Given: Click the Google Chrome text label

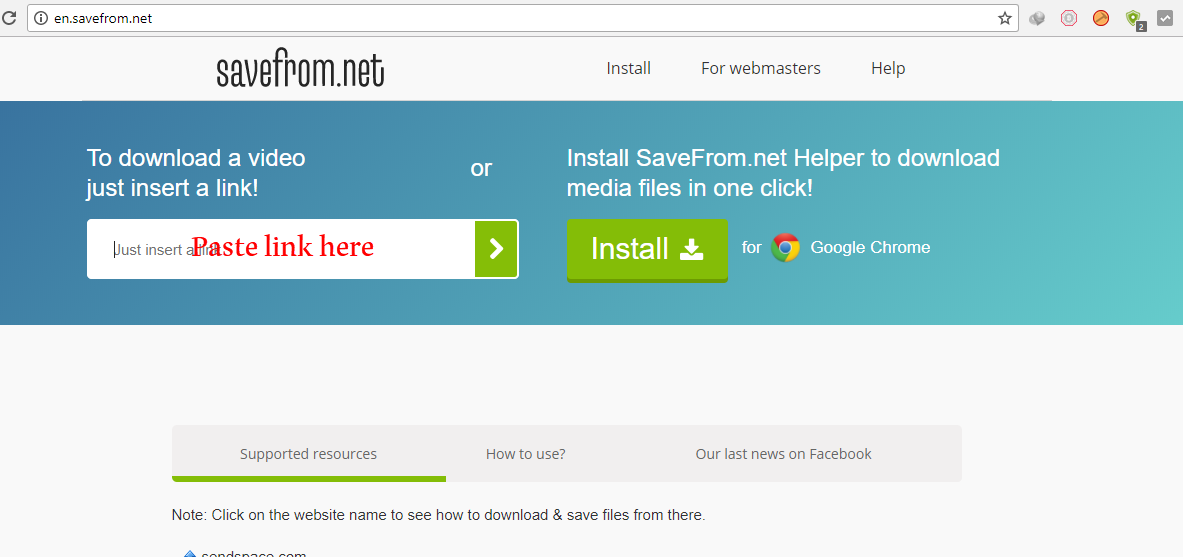Looking at the screenshot, I should pos(870,248).
